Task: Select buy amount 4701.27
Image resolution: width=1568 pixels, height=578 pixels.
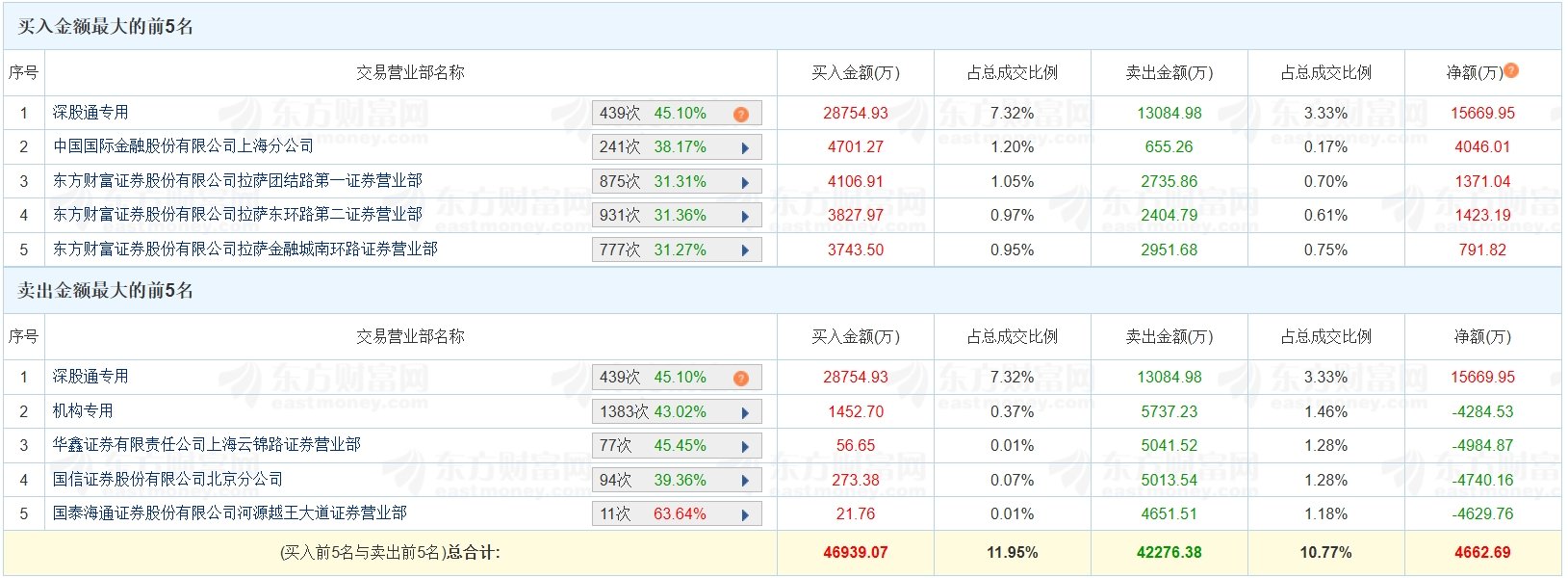Action: [856, 147]
